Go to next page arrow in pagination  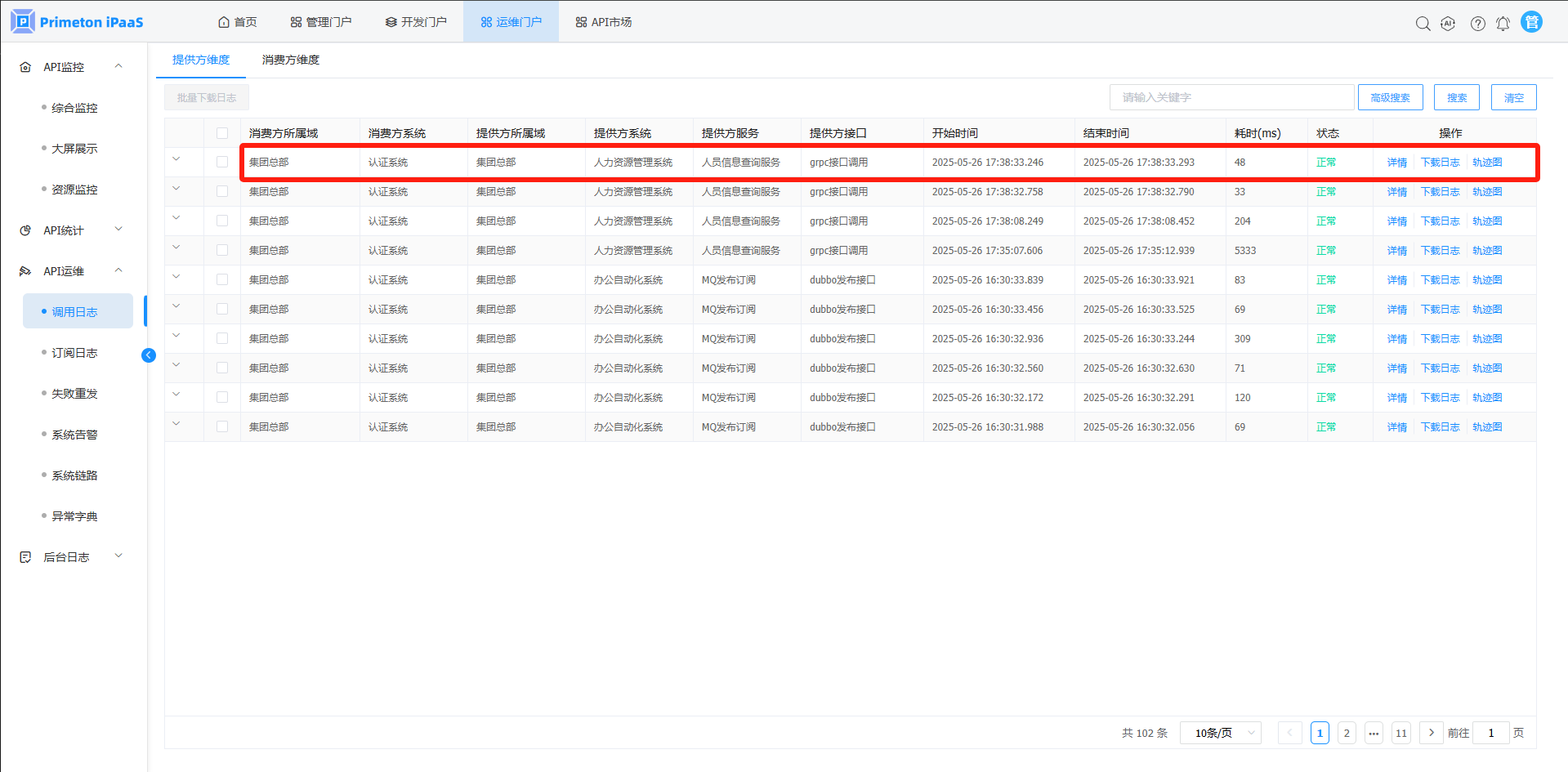(x=1431, y=733)
